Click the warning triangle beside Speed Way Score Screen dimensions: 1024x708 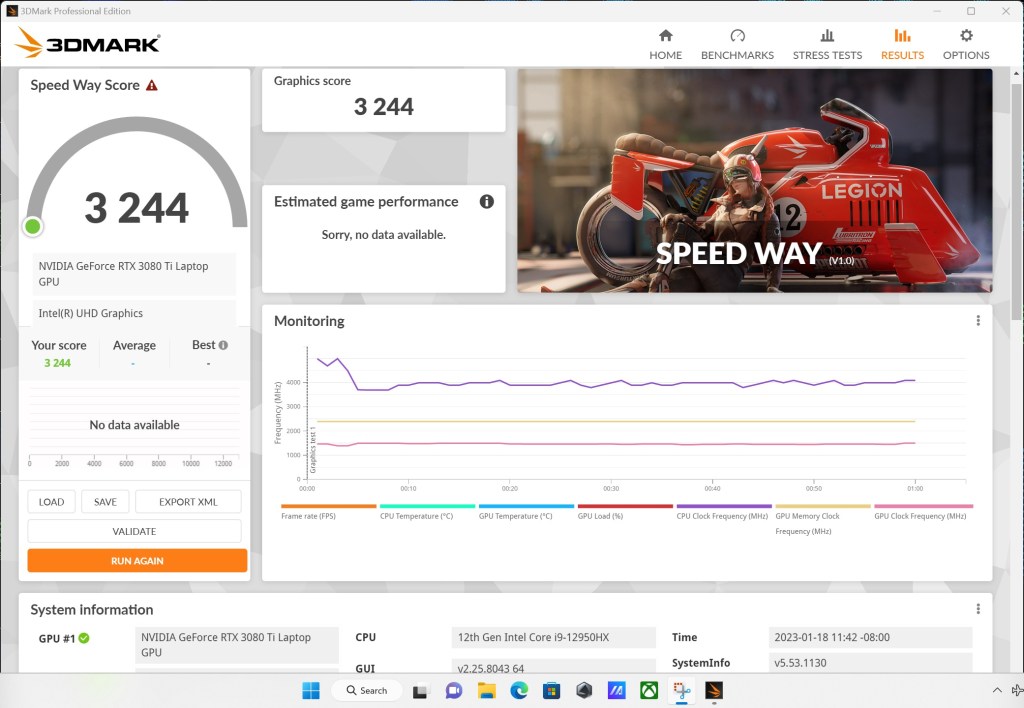pos(151,85)
